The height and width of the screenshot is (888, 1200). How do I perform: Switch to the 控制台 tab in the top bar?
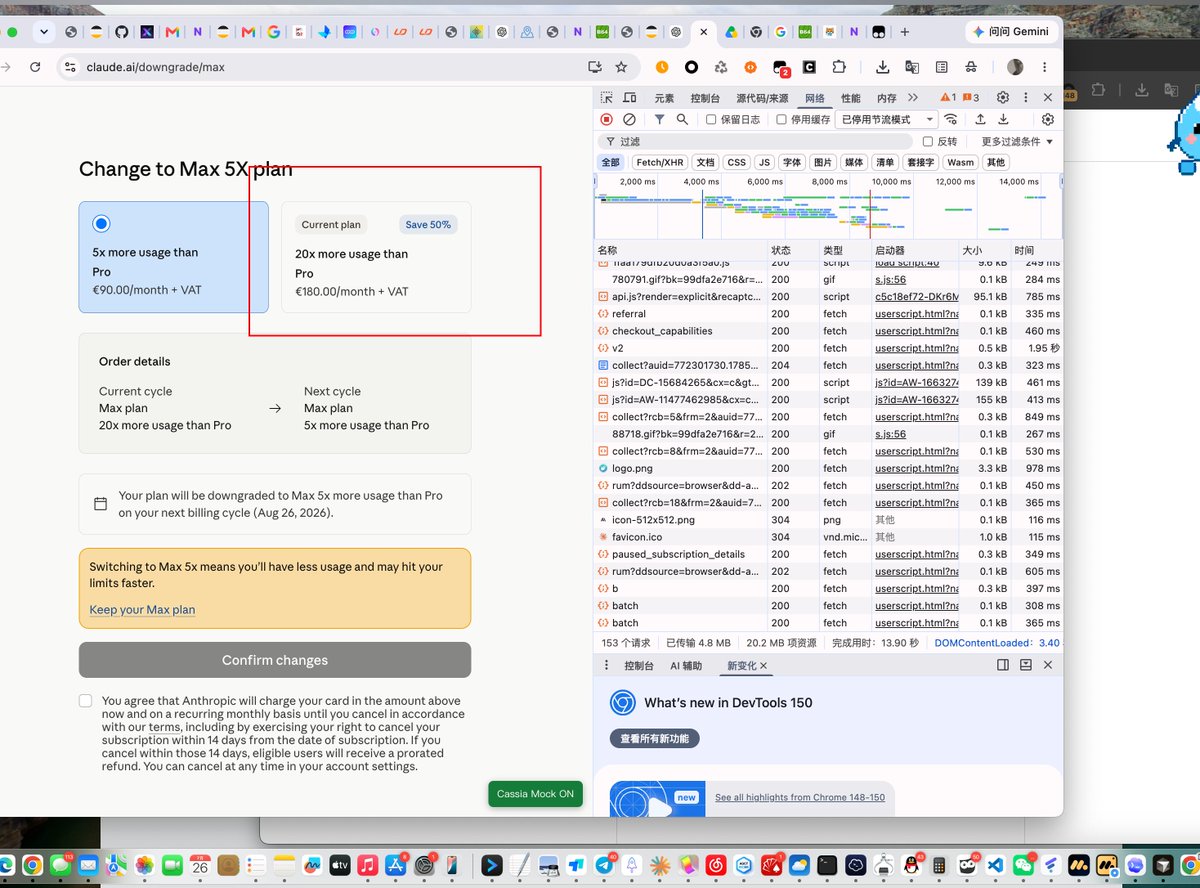[x=705, y=98]
